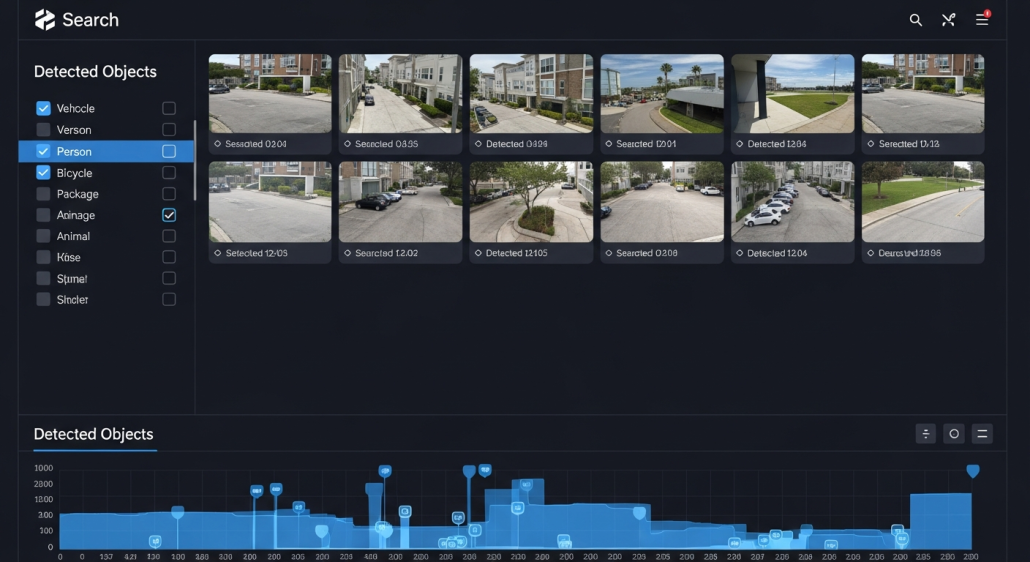Check the Kōse checkbox
This screenshot has height=562, width=1030.
coord(43,257)
